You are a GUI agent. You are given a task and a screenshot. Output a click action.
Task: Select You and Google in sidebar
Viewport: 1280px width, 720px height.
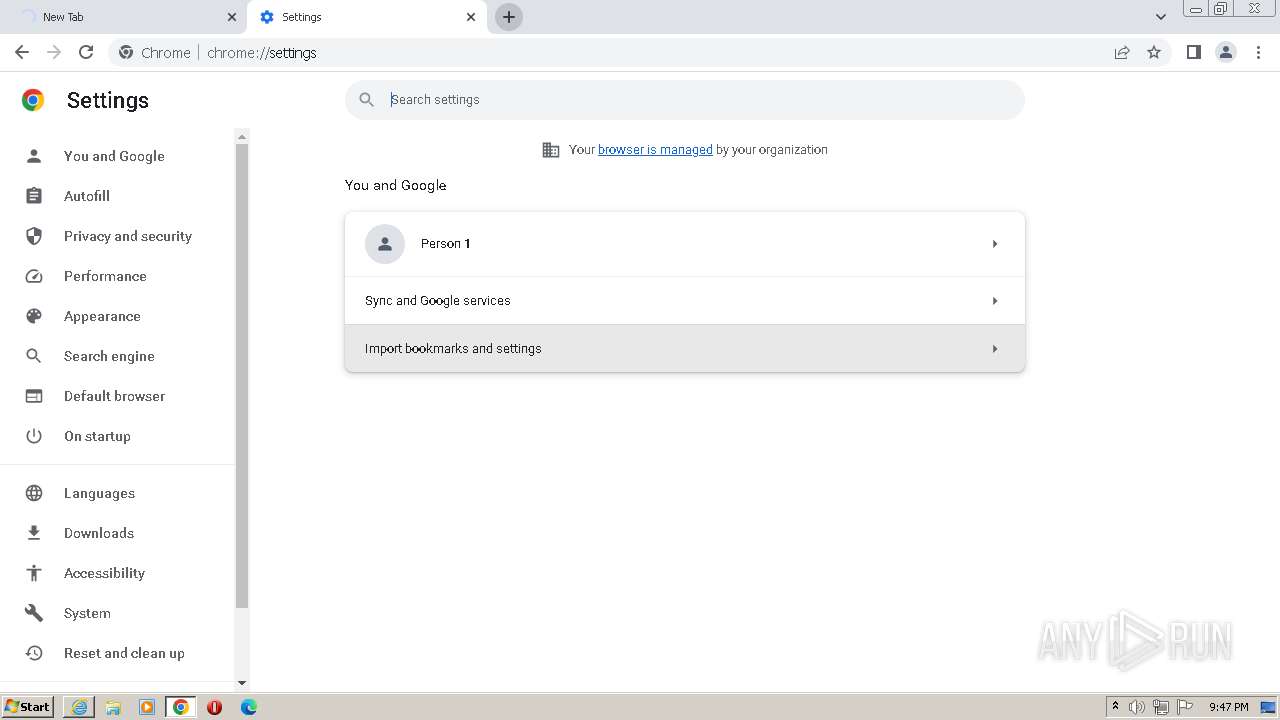coord(114,156)
